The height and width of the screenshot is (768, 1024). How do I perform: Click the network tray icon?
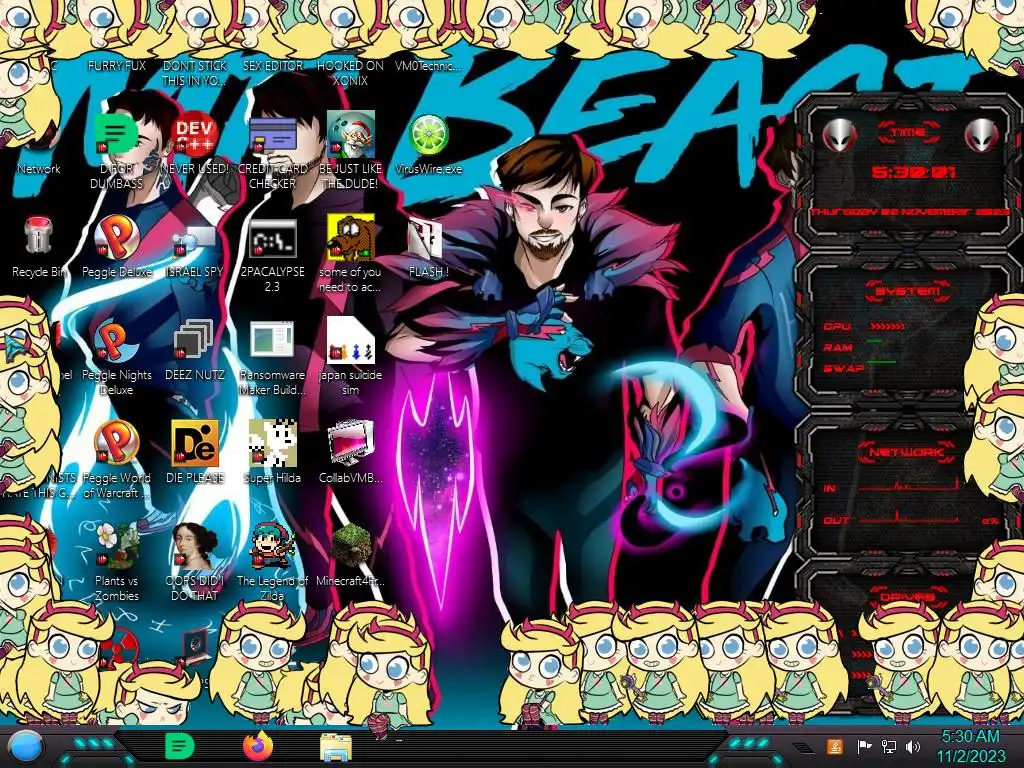[888, 746]
